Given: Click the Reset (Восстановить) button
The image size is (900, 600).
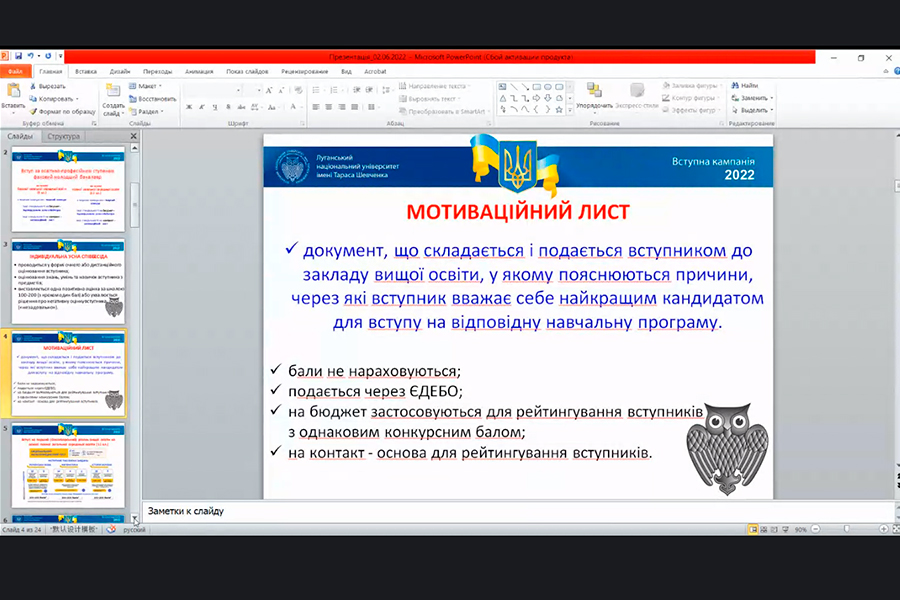Looking at the screenshot, I should coord(155,99).
